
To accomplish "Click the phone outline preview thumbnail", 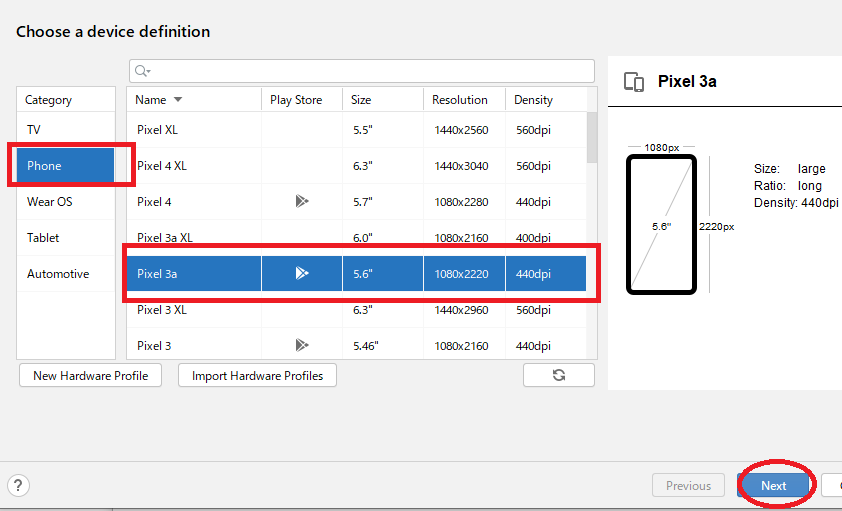I will point(662,224).
